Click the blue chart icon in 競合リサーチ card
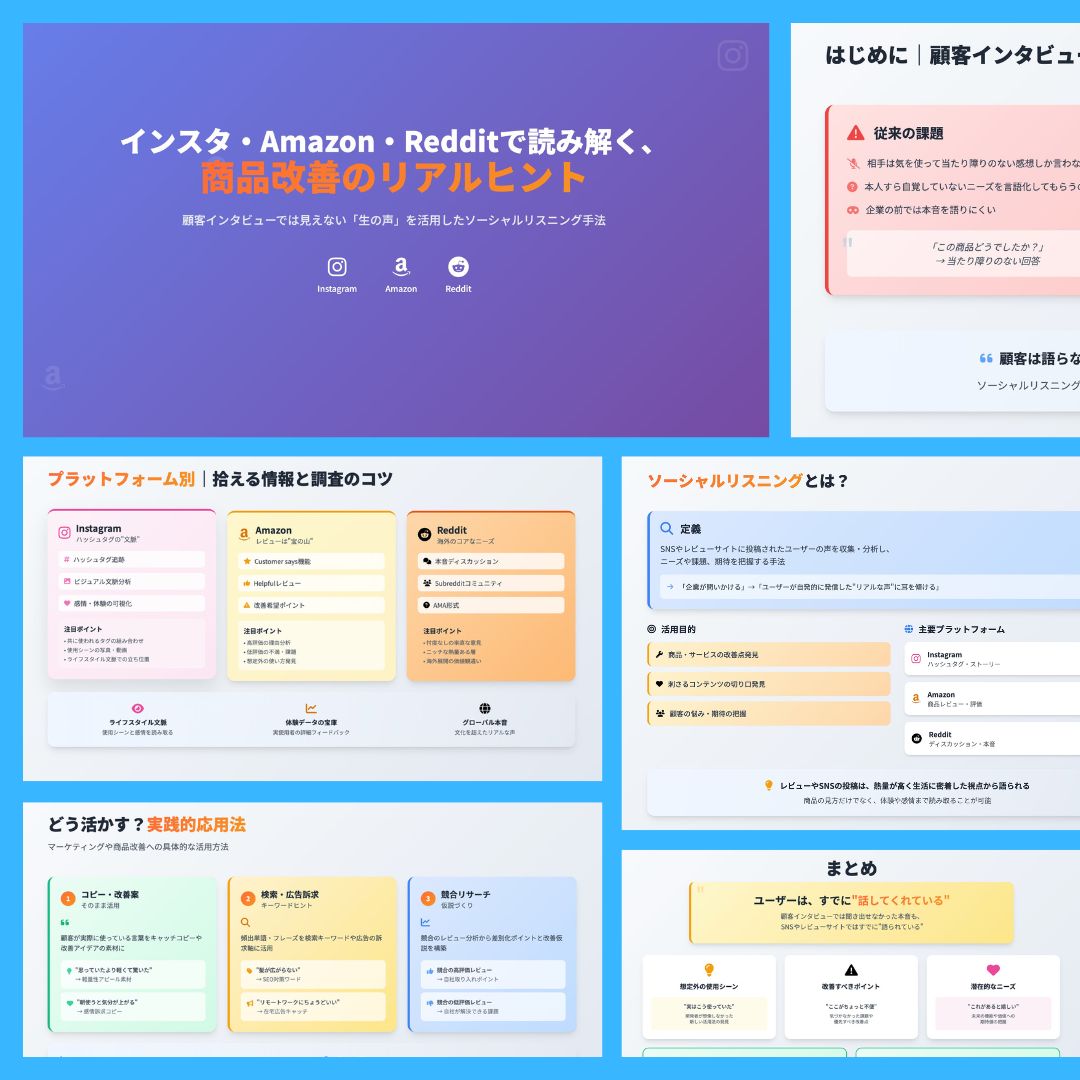Screen dimensions: 1080x1080 point(425,922)
